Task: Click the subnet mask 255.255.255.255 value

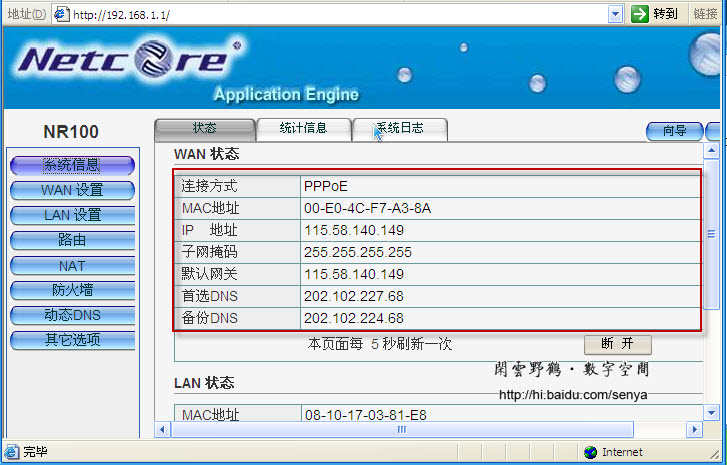Action: (357, 252)
